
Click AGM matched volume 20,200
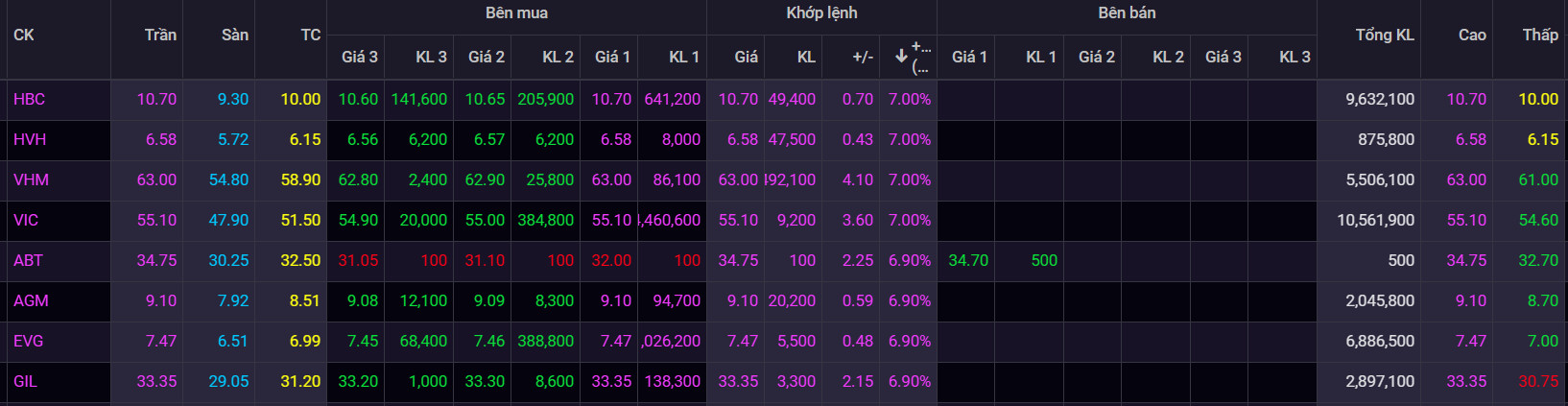point(792,300)
